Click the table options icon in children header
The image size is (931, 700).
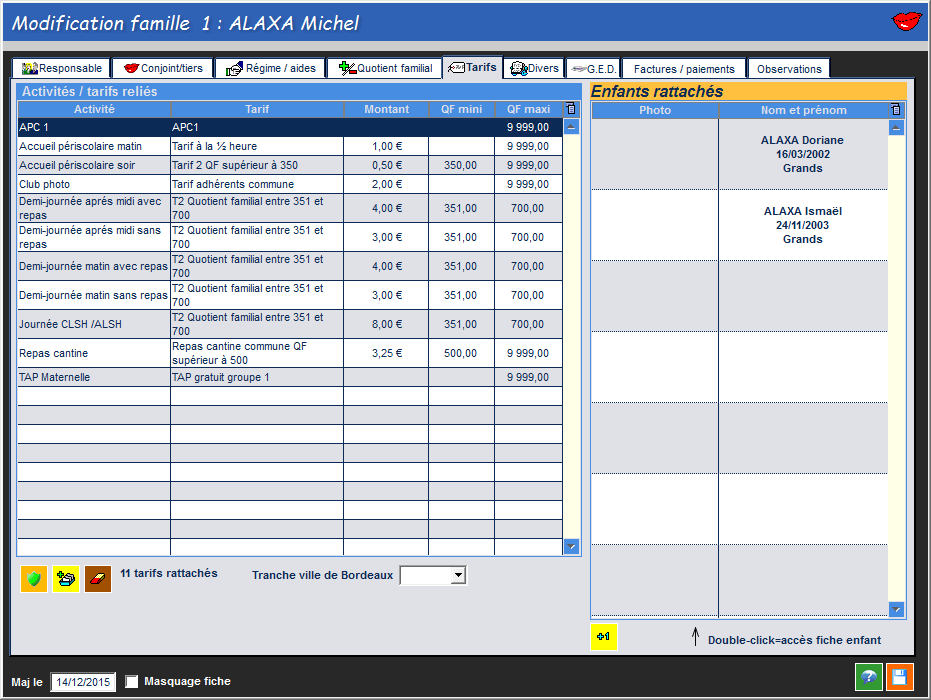896,110
